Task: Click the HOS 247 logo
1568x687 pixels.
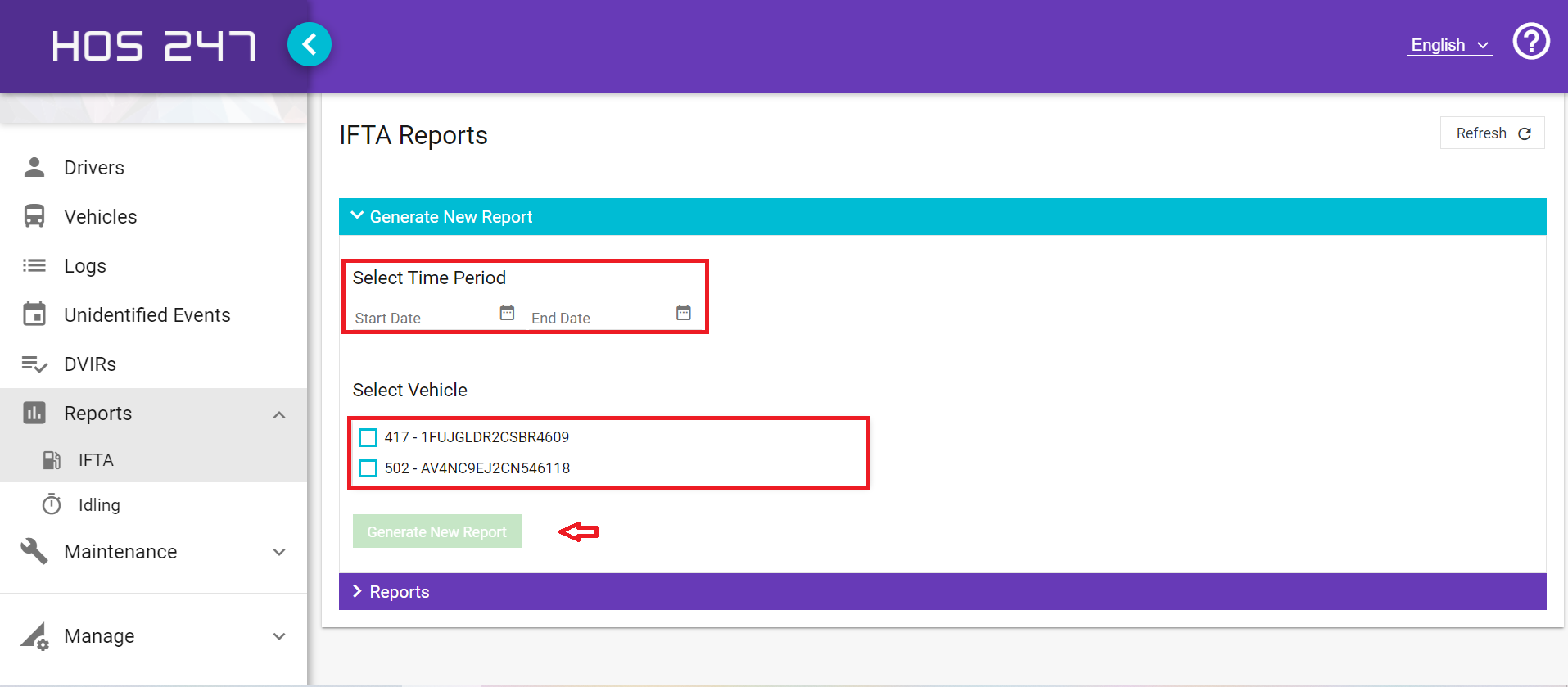Action: point(154,46)
